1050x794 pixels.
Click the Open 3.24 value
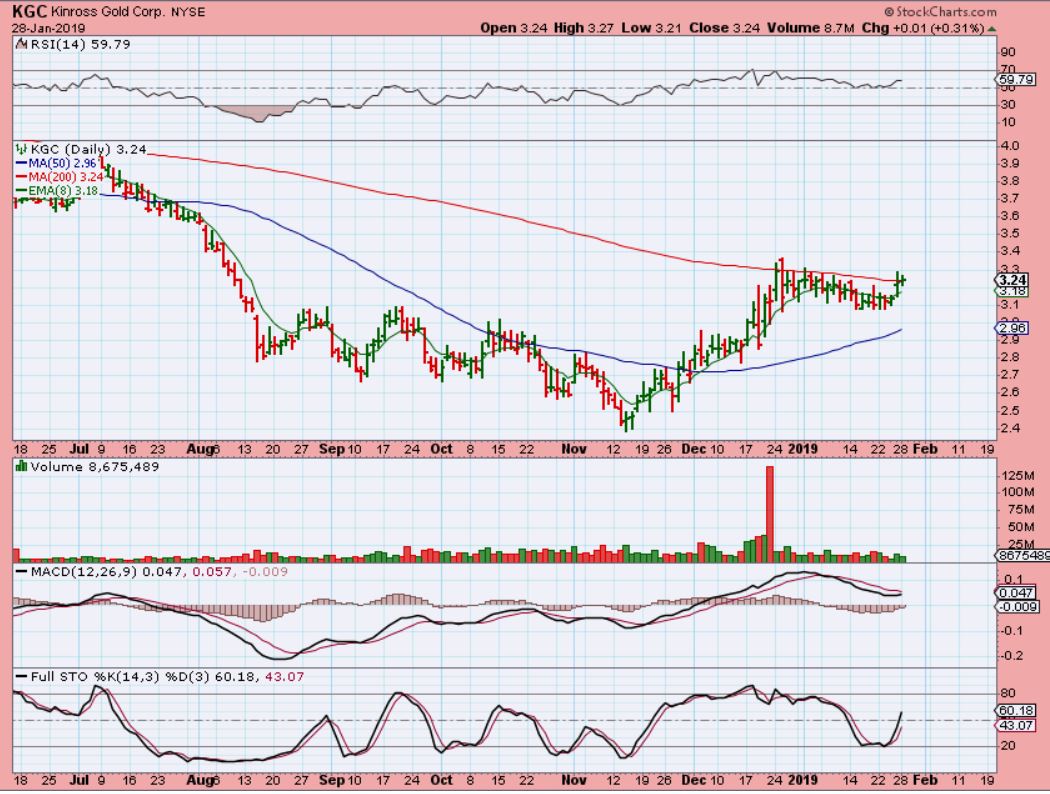(514, 28)
